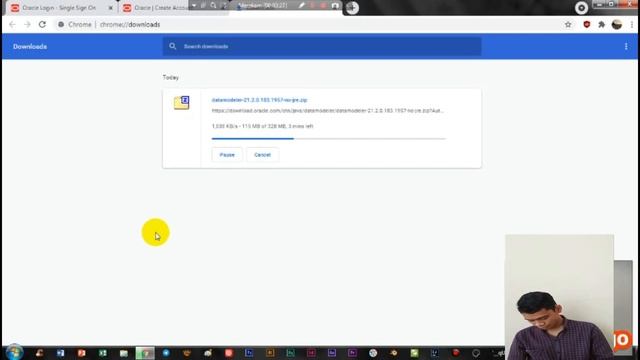Bookmark this page with the star icon
The image size is (640, 360).
pyautogui.click(x=568, y=24)
